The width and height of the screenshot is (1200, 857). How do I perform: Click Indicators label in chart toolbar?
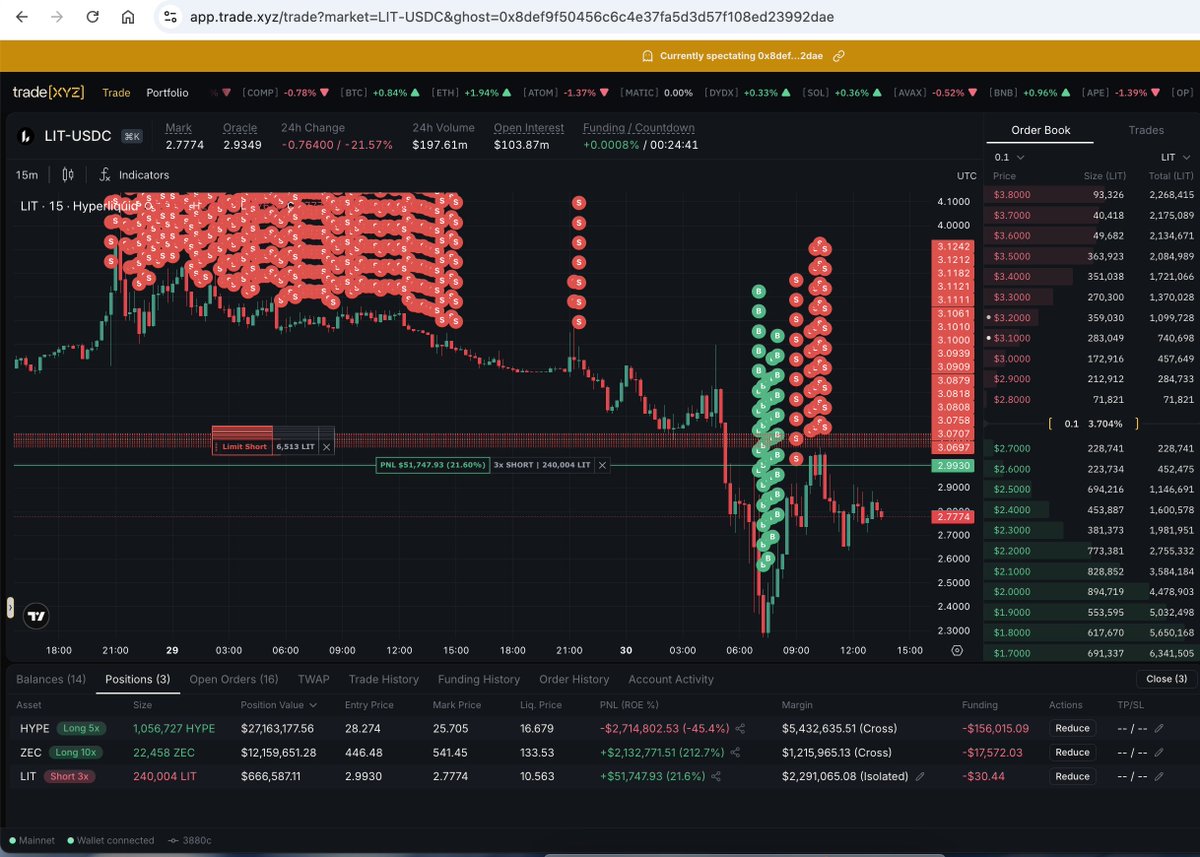pyautogui.click(x=144, y=175)
